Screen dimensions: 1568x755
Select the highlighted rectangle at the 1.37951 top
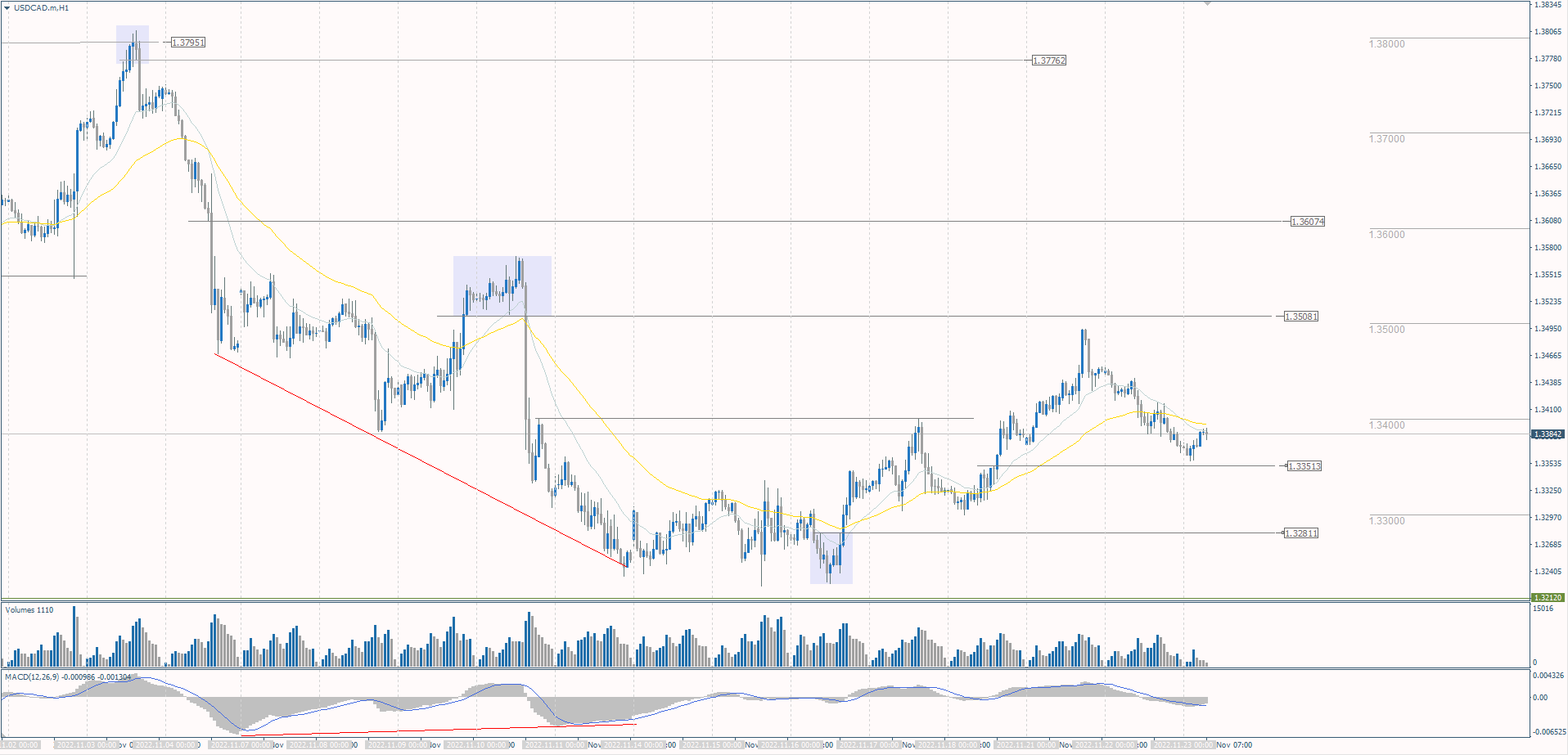[x=133, y=44]
